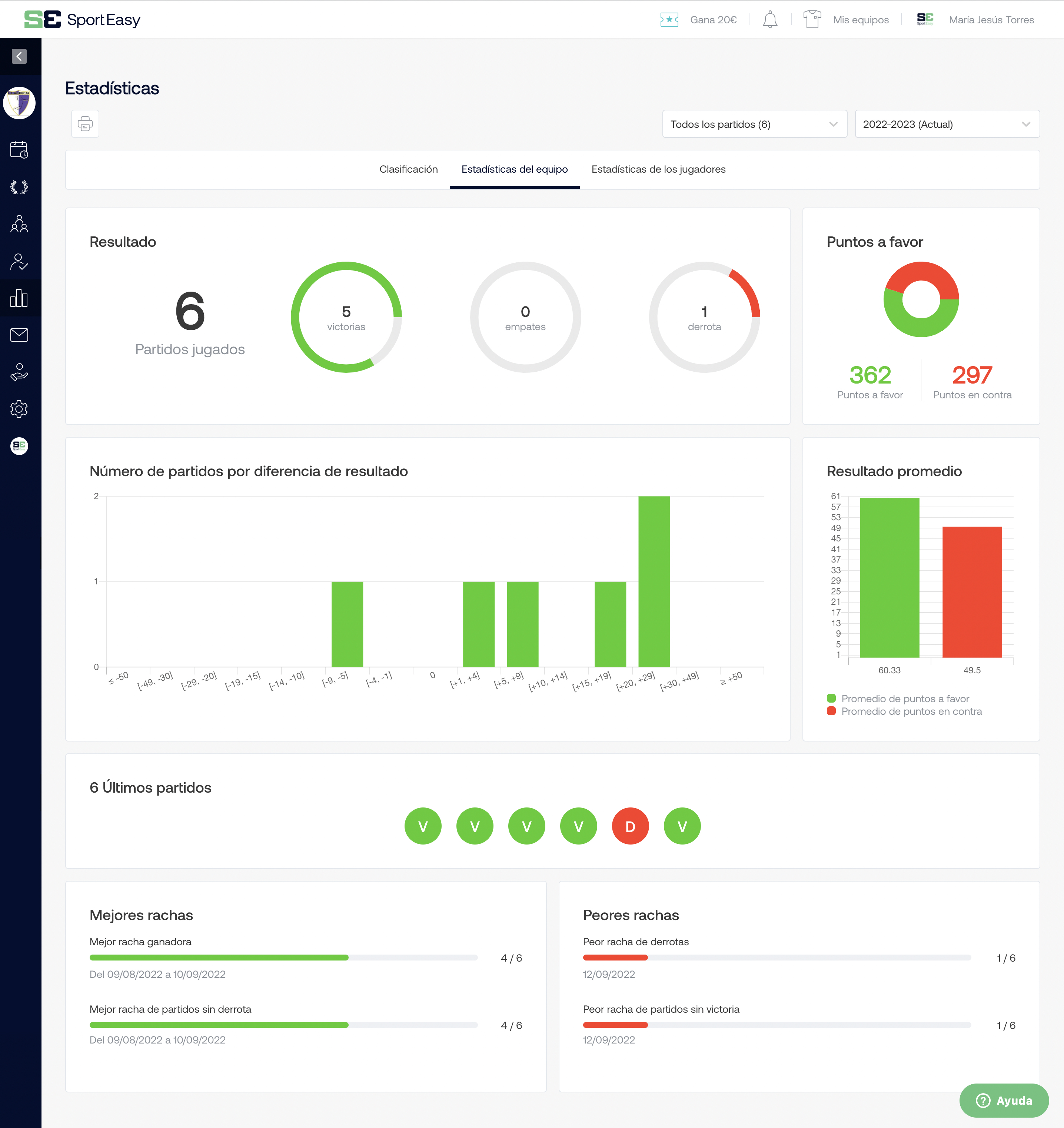Expand the 2022-2023 (Actual) season dropdown
This screenshot has width=1064, height=1128.
947,124
